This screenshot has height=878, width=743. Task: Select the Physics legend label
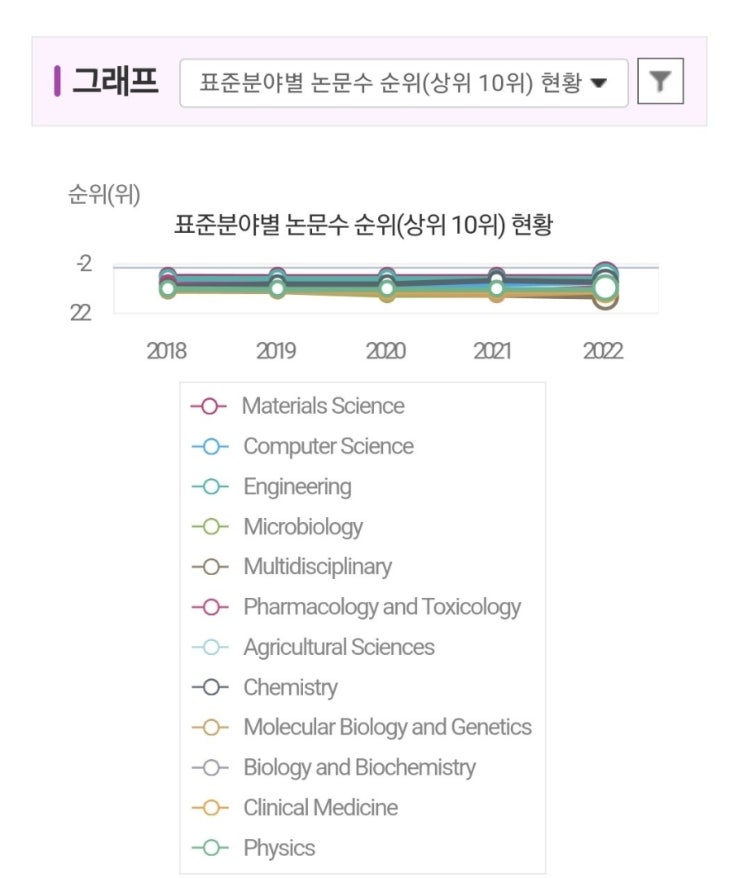[x=279, y=848]
